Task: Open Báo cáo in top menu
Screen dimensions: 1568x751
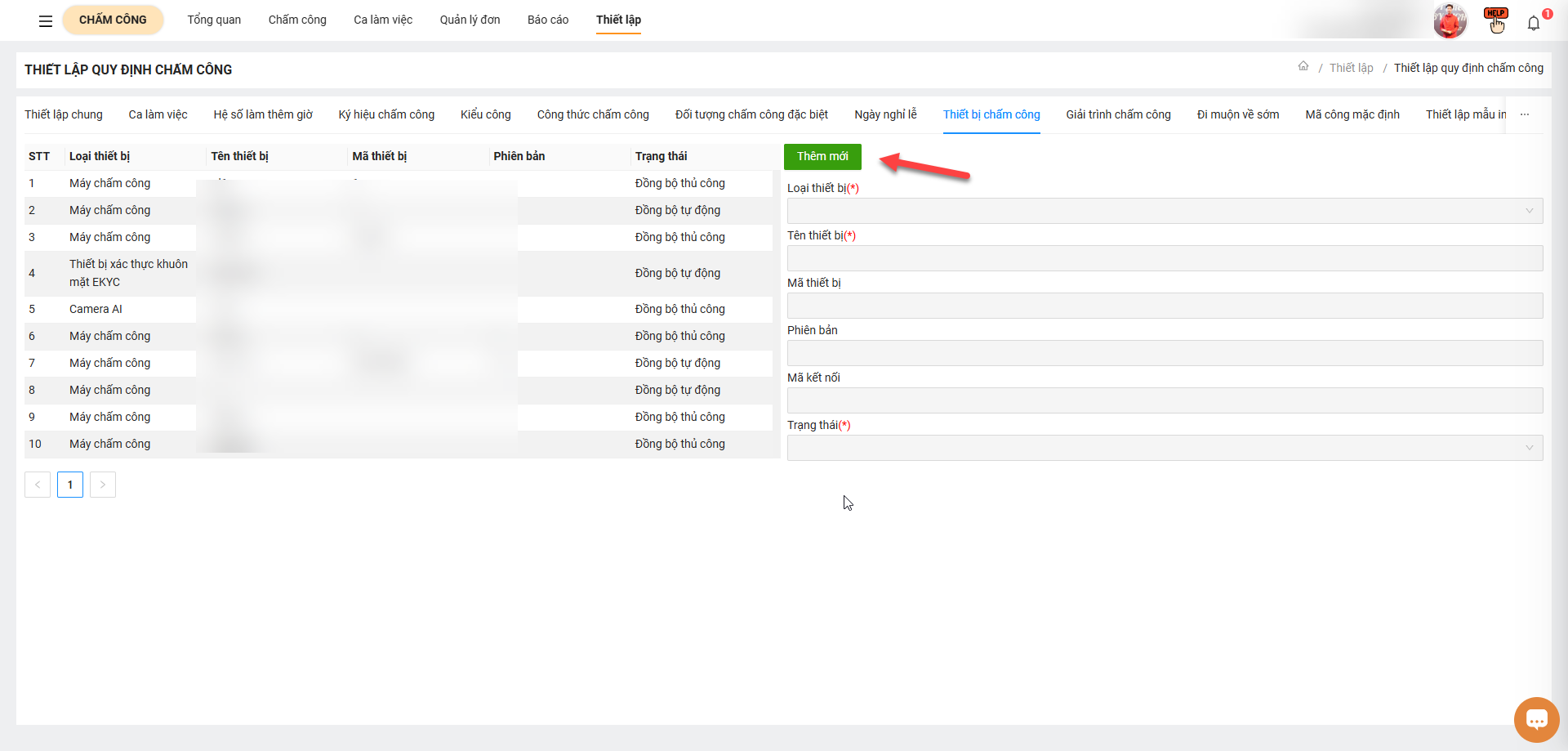Action: (547, 20)
